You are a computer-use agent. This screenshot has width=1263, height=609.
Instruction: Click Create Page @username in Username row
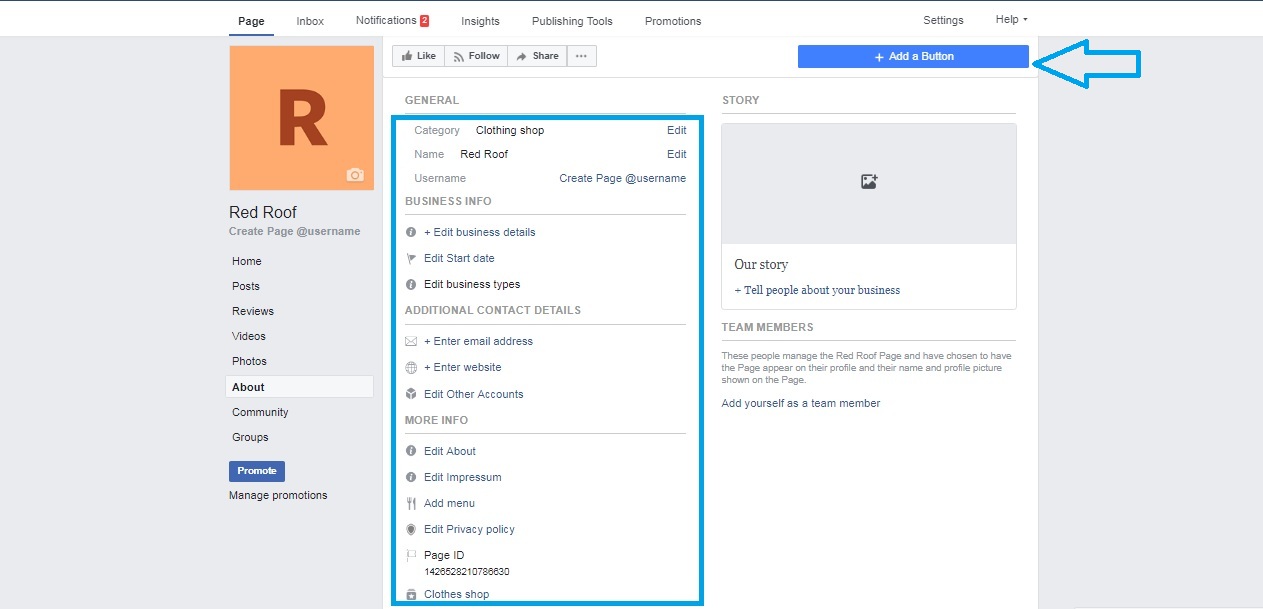(623, 178)
